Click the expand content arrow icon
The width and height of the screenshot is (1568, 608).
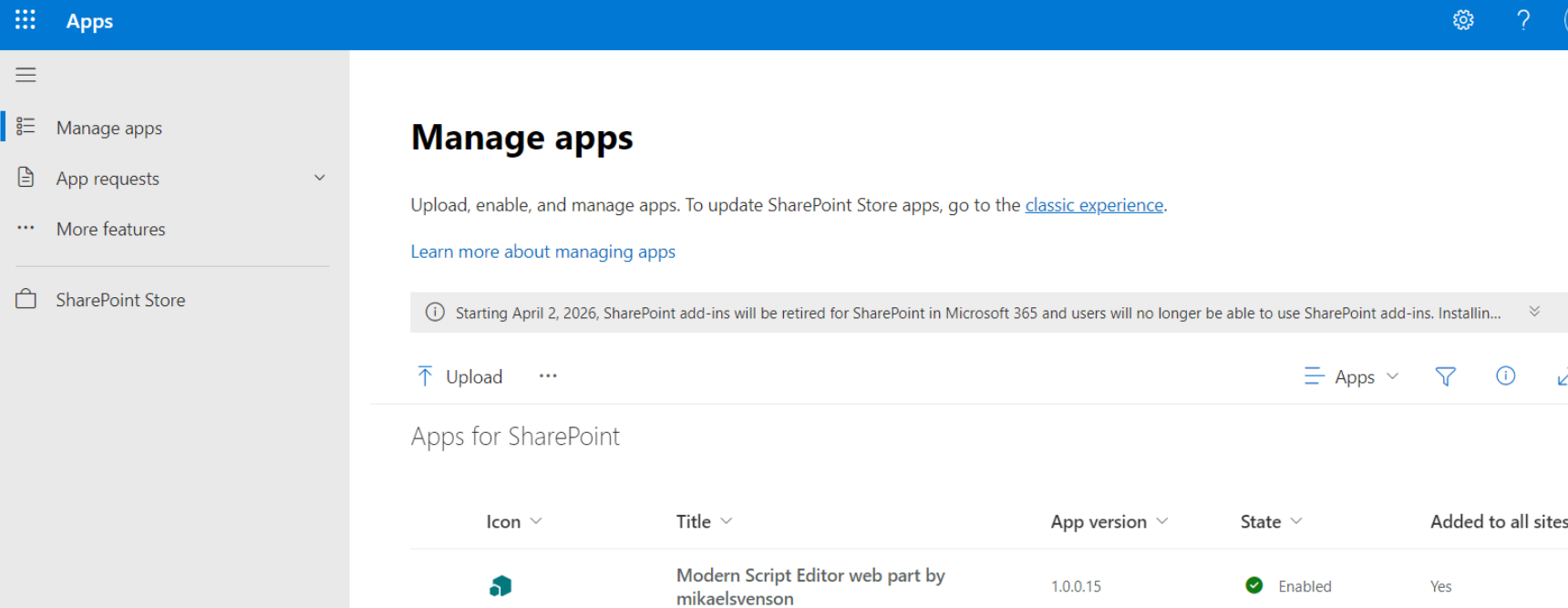click(x=1563, y=376)
